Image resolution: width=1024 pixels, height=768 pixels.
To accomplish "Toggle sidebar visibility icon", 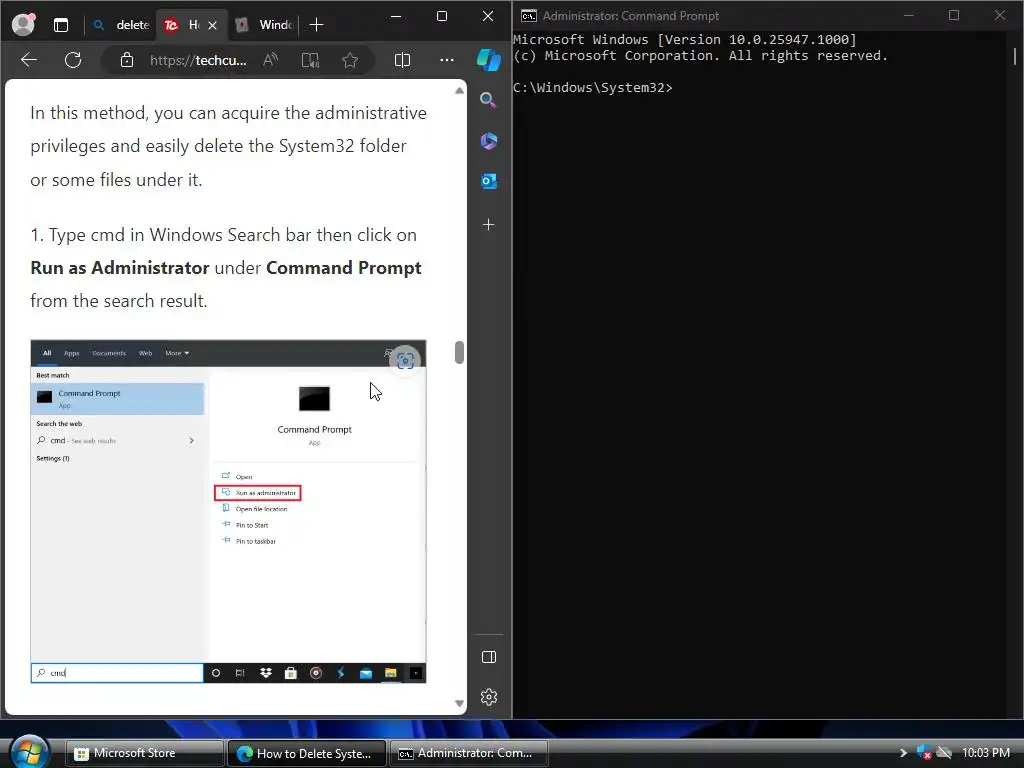I will (x=488, y=657).
